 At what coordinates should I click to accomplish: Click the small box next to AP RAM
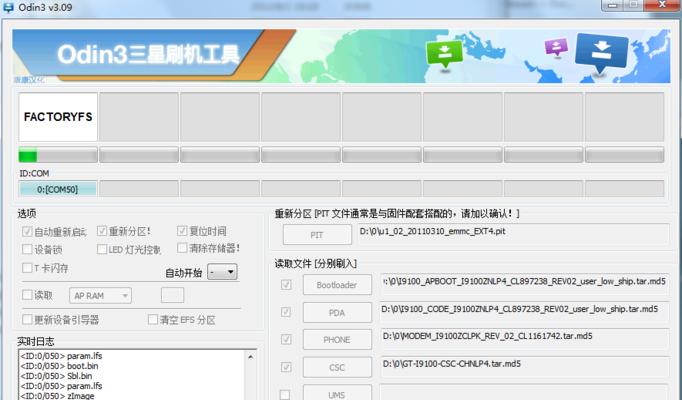(172, 295)
